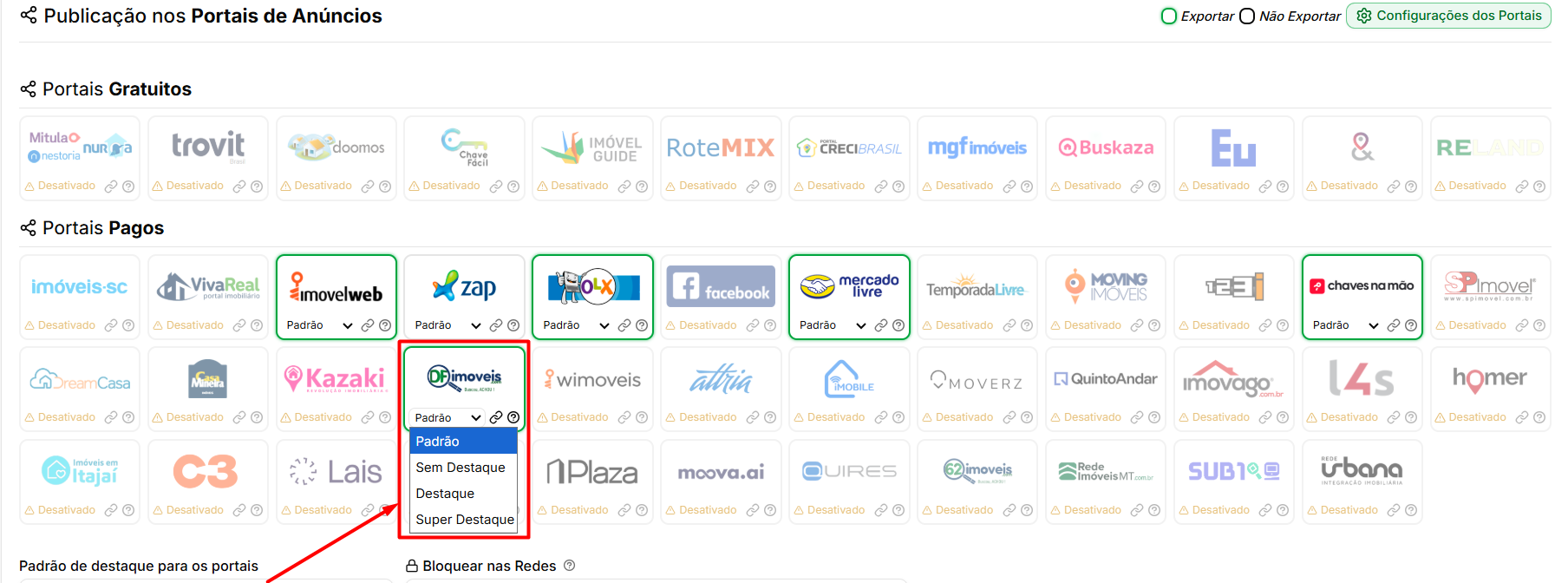
Task: Click help icon under mercado livre
Action: [898, 325]
